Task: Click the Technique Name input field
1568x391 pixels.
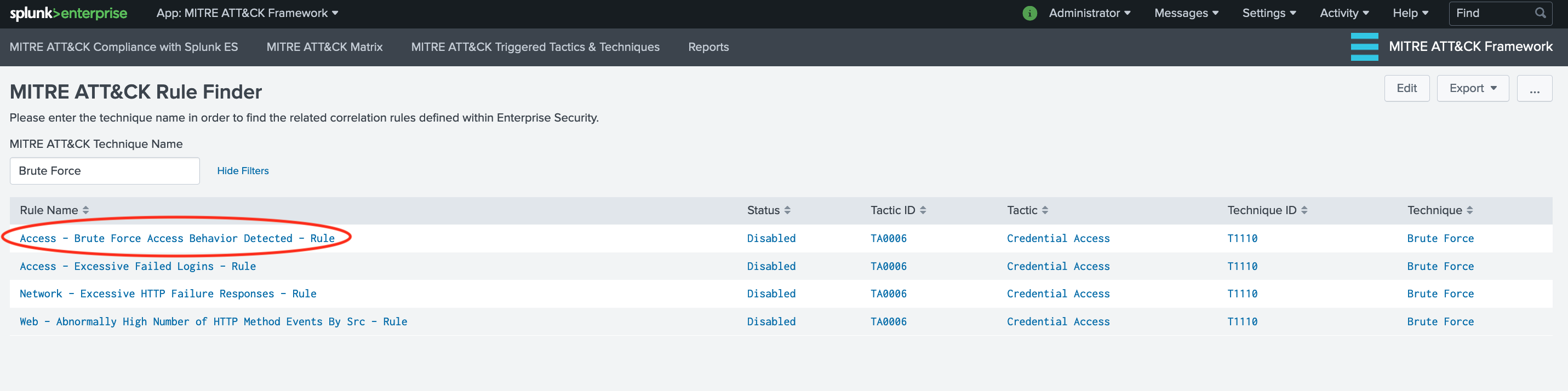Action: [105, 171]
